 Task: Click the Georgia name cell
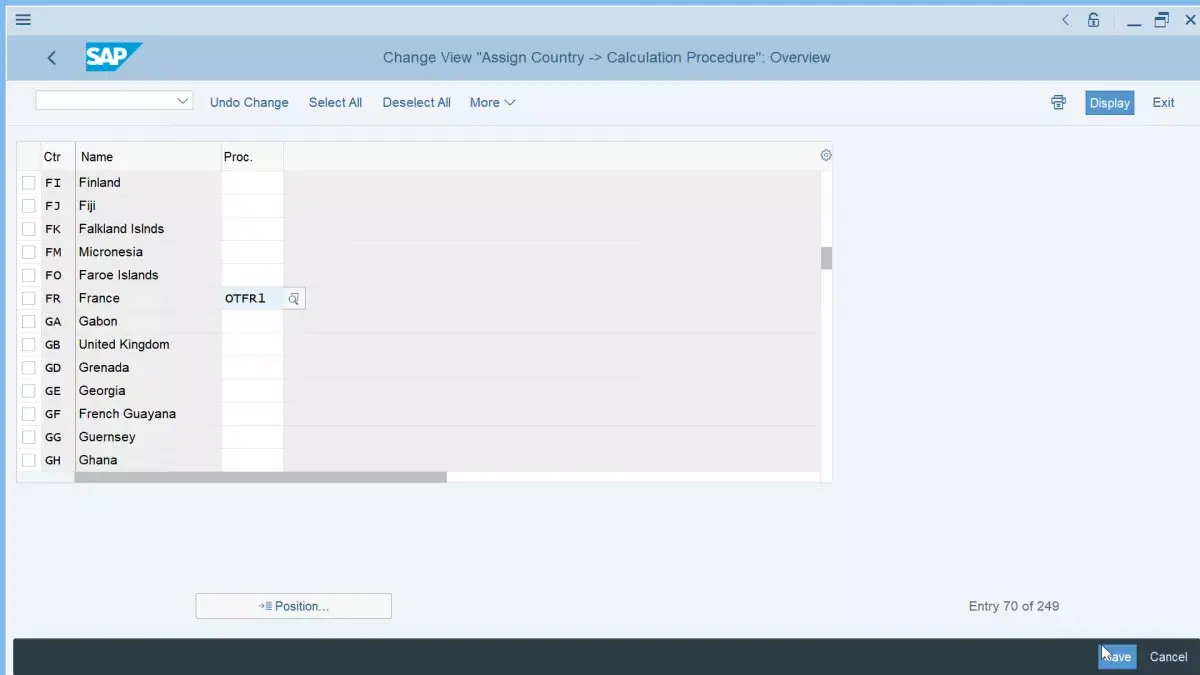(x=148, y=390)
